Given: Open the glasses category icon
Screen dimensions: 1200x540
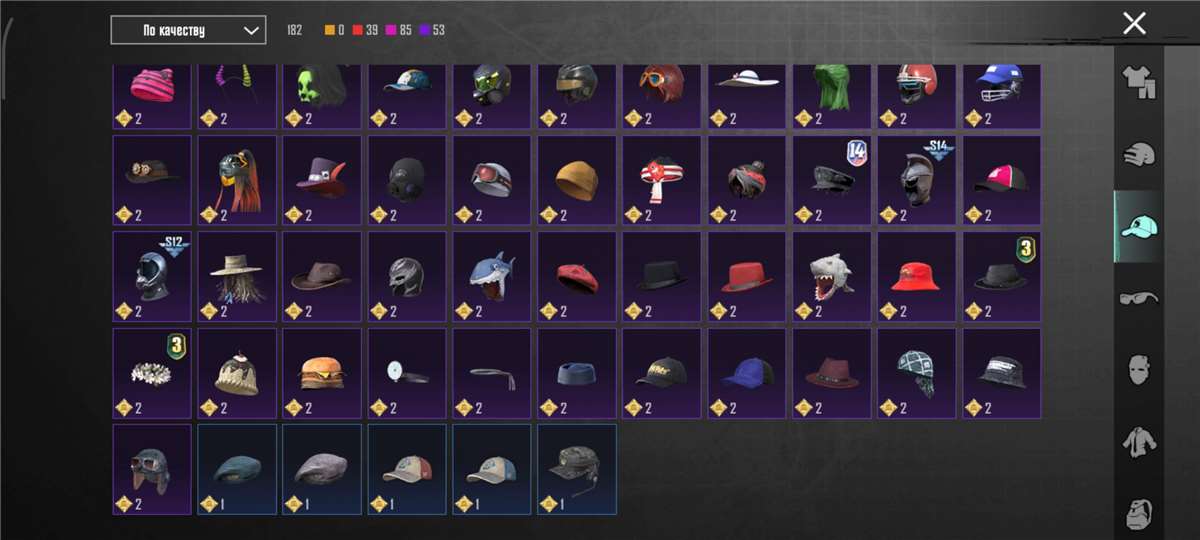Looking at the screenshot, I should (1138, 297).
